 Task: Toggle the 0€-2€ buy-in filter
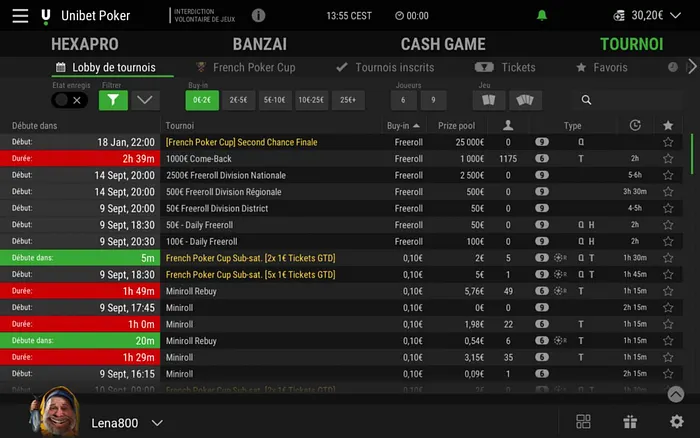(x=202, y=100)
